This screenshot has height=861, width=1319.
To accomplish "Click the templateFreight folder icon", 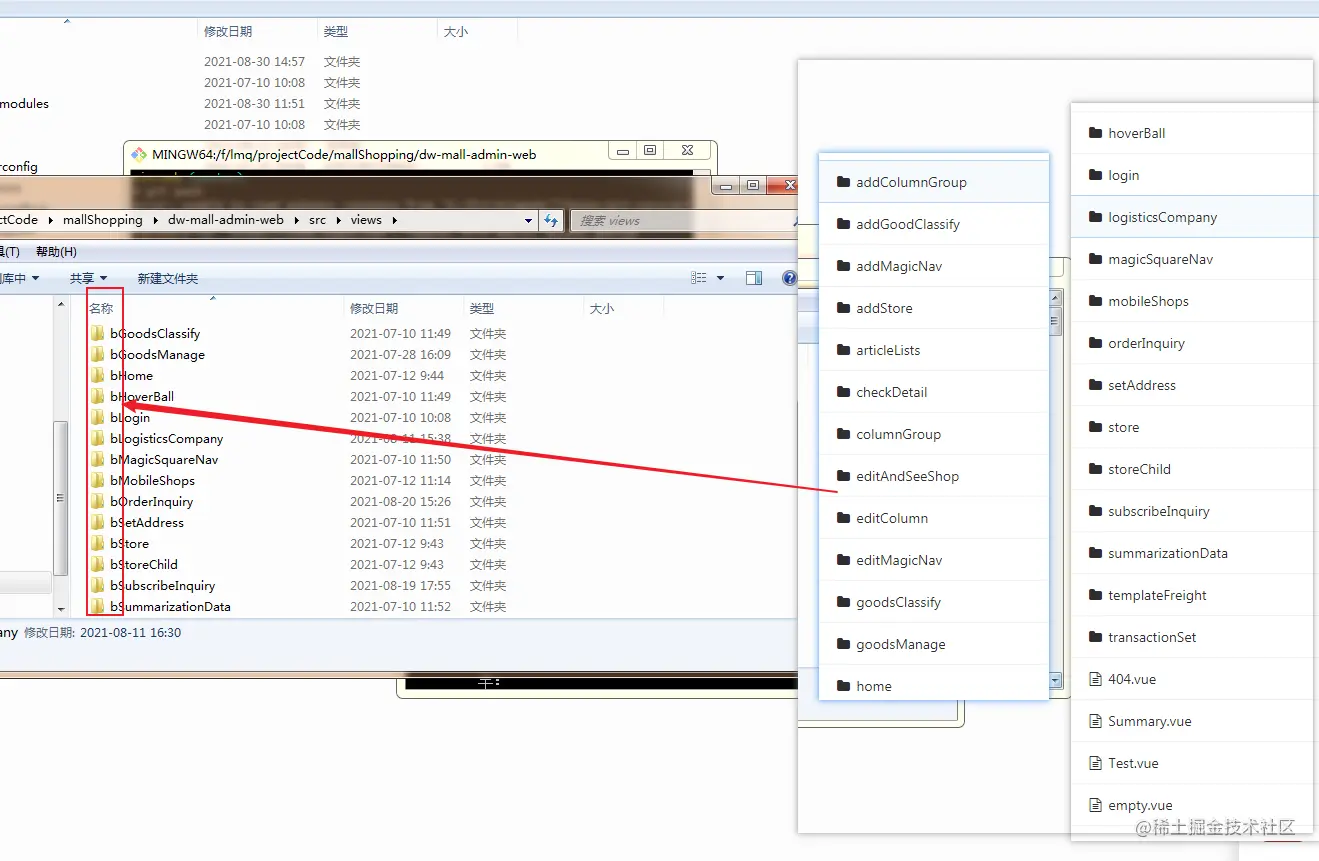I will 1094,596.
